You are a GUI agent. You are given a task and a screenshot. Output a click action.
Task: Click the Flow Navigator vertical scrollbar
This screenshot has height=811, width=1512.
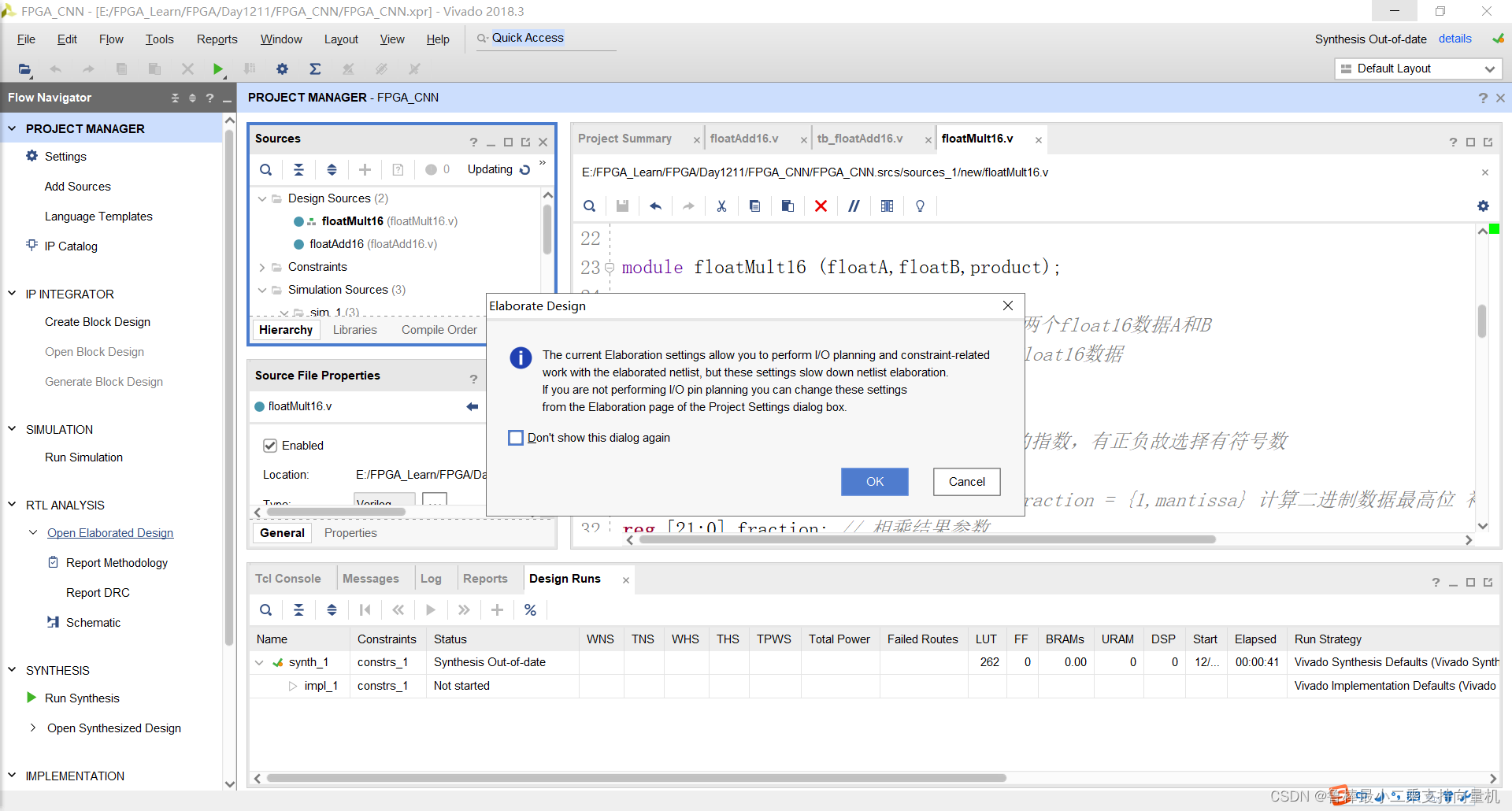[229, 386]
